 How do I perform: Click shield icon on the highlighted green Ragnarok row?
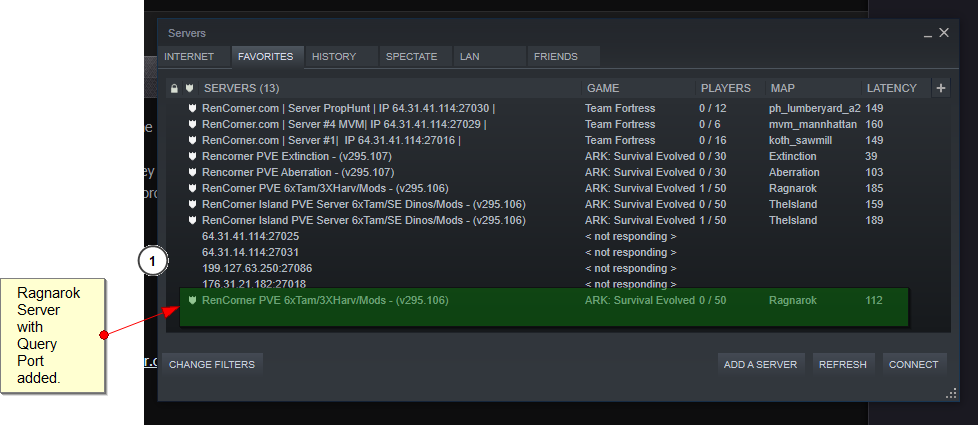(190, 301)
